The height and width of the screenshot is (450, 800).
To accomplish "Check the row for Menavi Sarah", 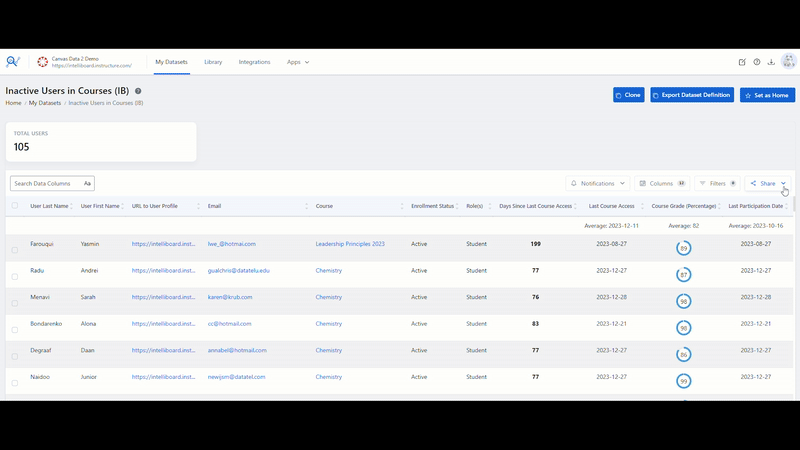I will coord(15,303).
